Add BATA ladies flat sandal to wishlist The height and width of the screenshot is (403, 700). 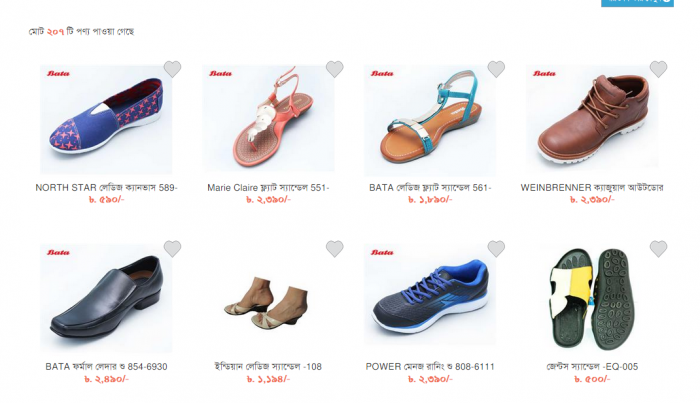pyautogui.click(x=496, y=69)
